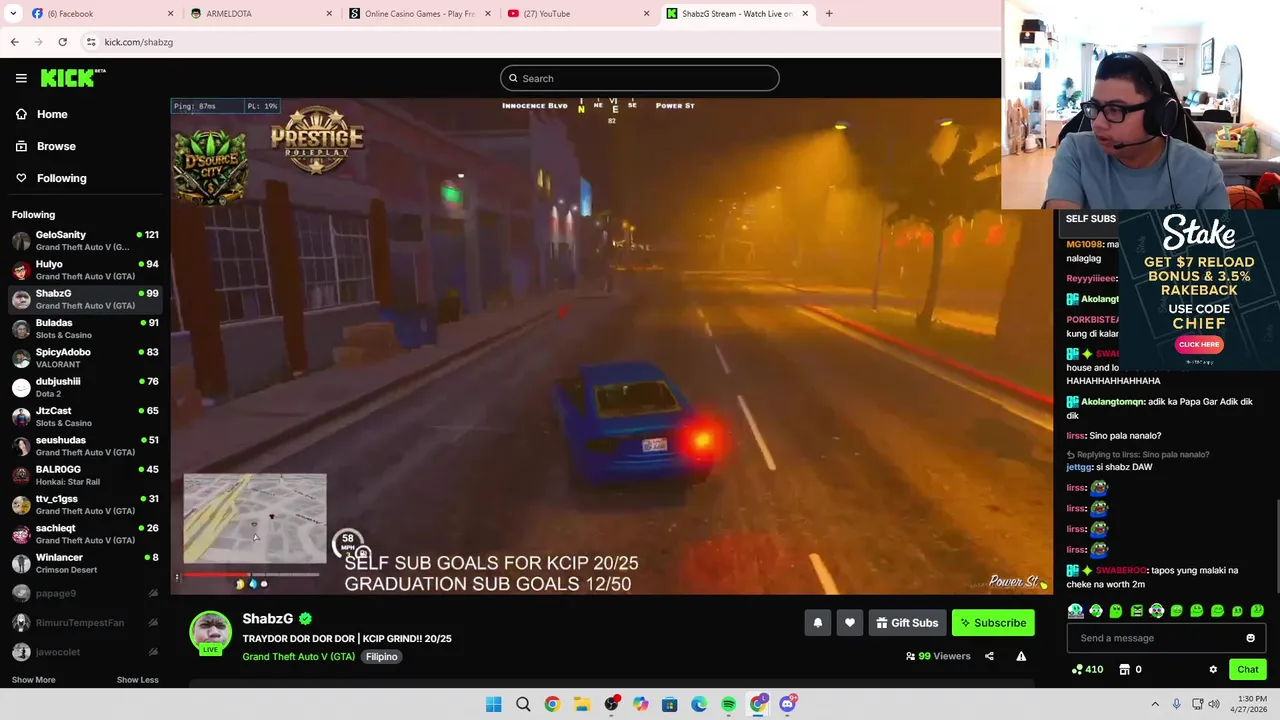Report stream with warning triangle icon
The image size is (1280, 720).
click(x=1021, y=656)
